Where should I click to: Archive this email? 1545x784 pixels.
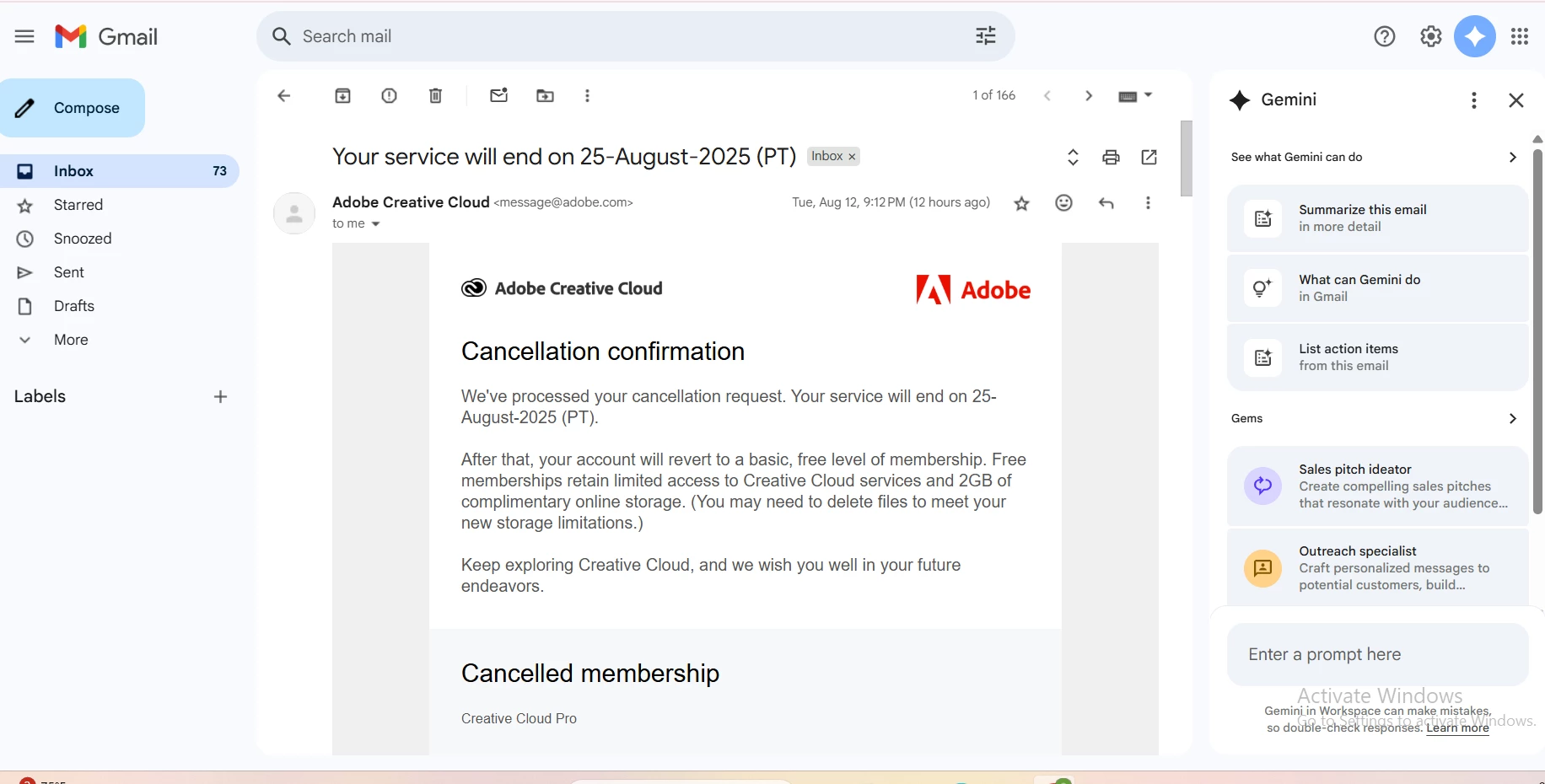(x=342, y=95)
